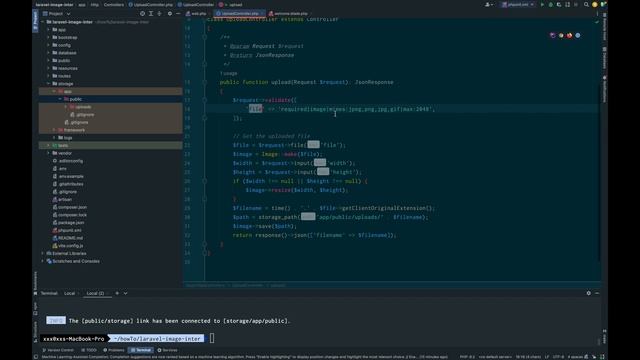Open in PhpStorm browser icon in editor
The image size is (640, 360).
pos(553,36)
